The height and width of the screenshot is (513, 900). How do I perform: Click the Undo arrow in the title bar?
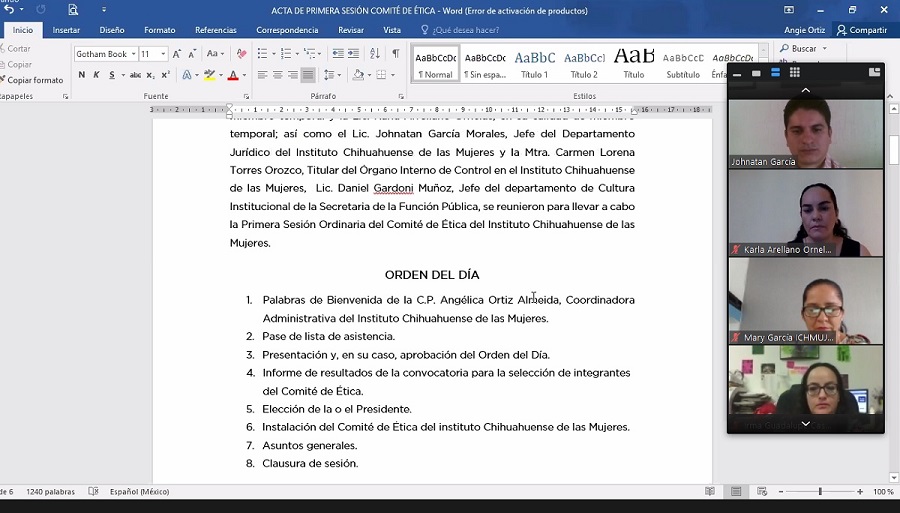[9, 10]
